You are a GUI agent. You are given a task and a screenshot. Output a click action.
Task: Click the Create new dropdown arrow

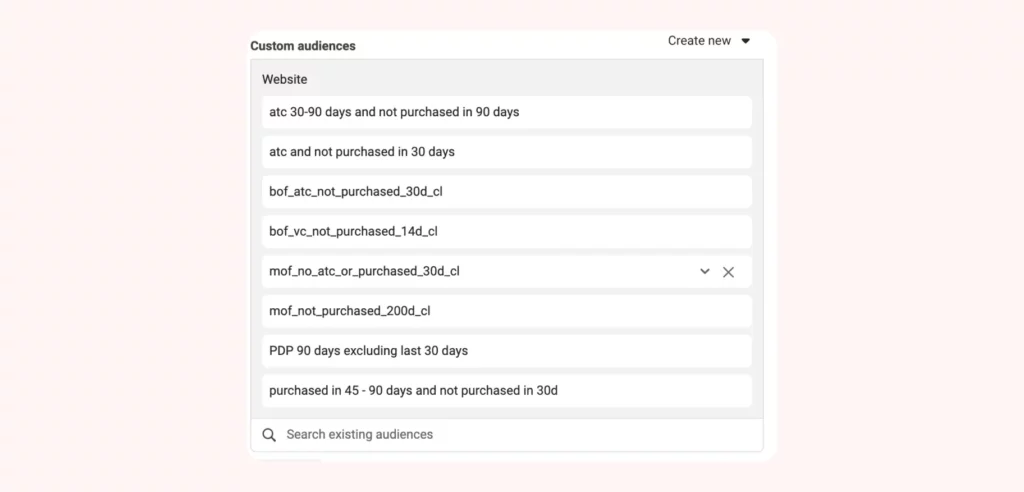[745, 41]
